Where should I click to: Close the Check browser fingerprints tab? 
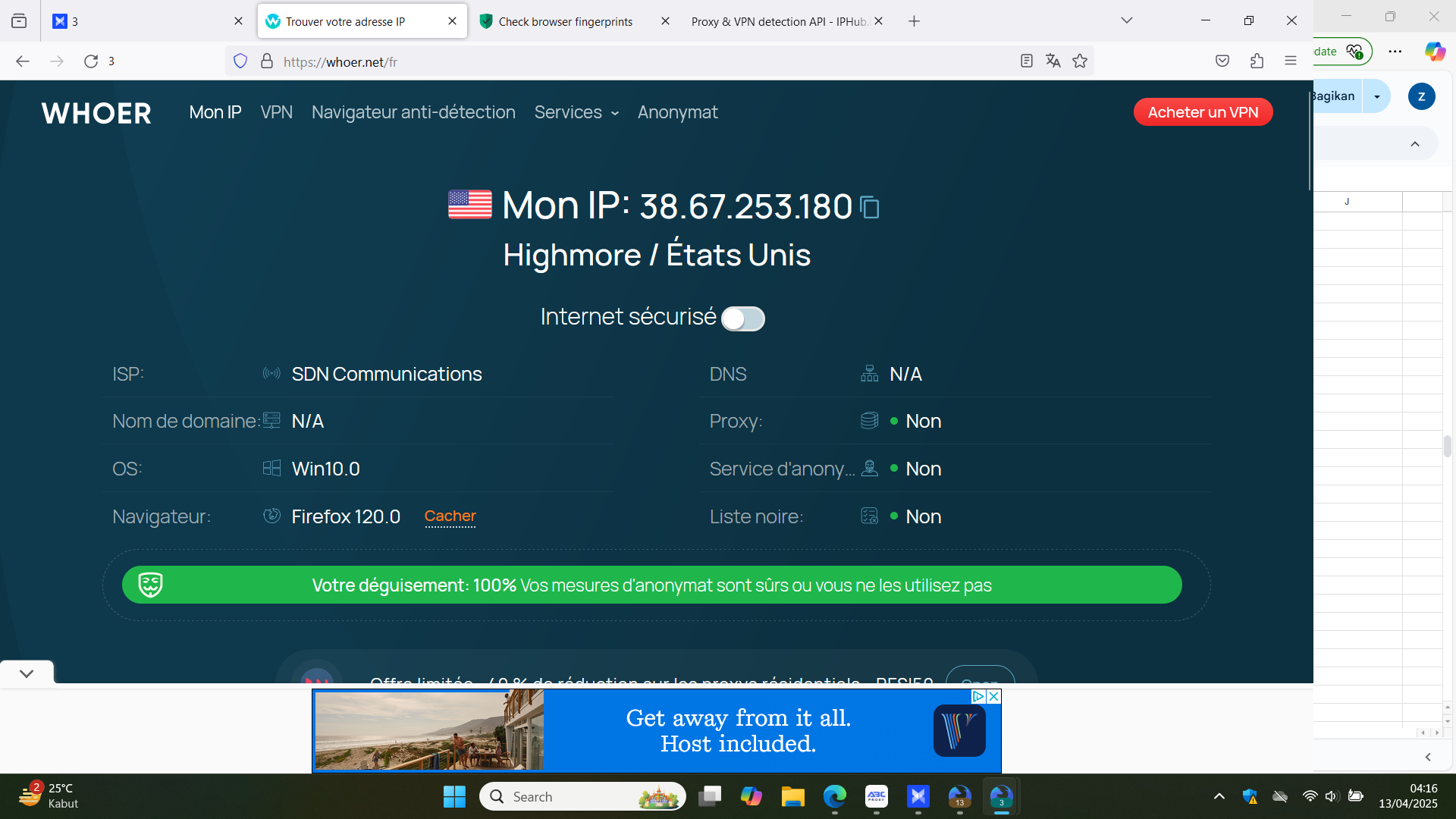point(665,21)
